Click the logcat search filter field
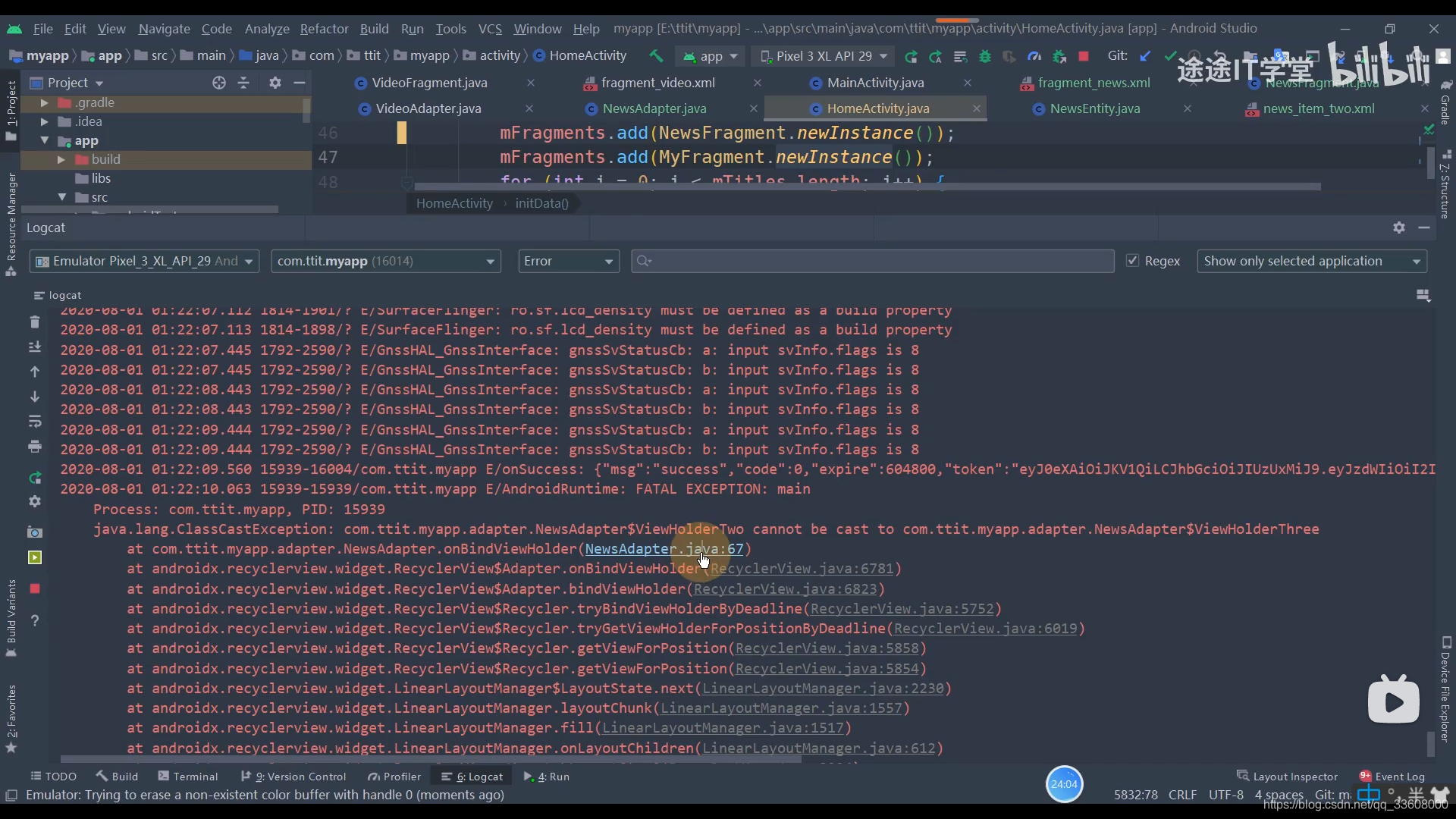 click(x=872, y=261)
